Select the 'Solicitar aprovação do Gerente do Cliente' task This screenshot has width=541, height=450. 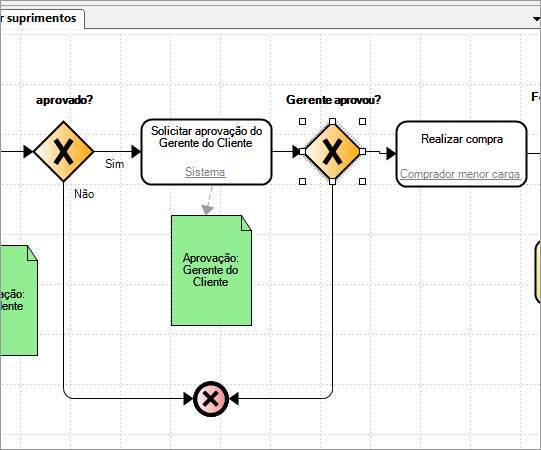point(206,152)
